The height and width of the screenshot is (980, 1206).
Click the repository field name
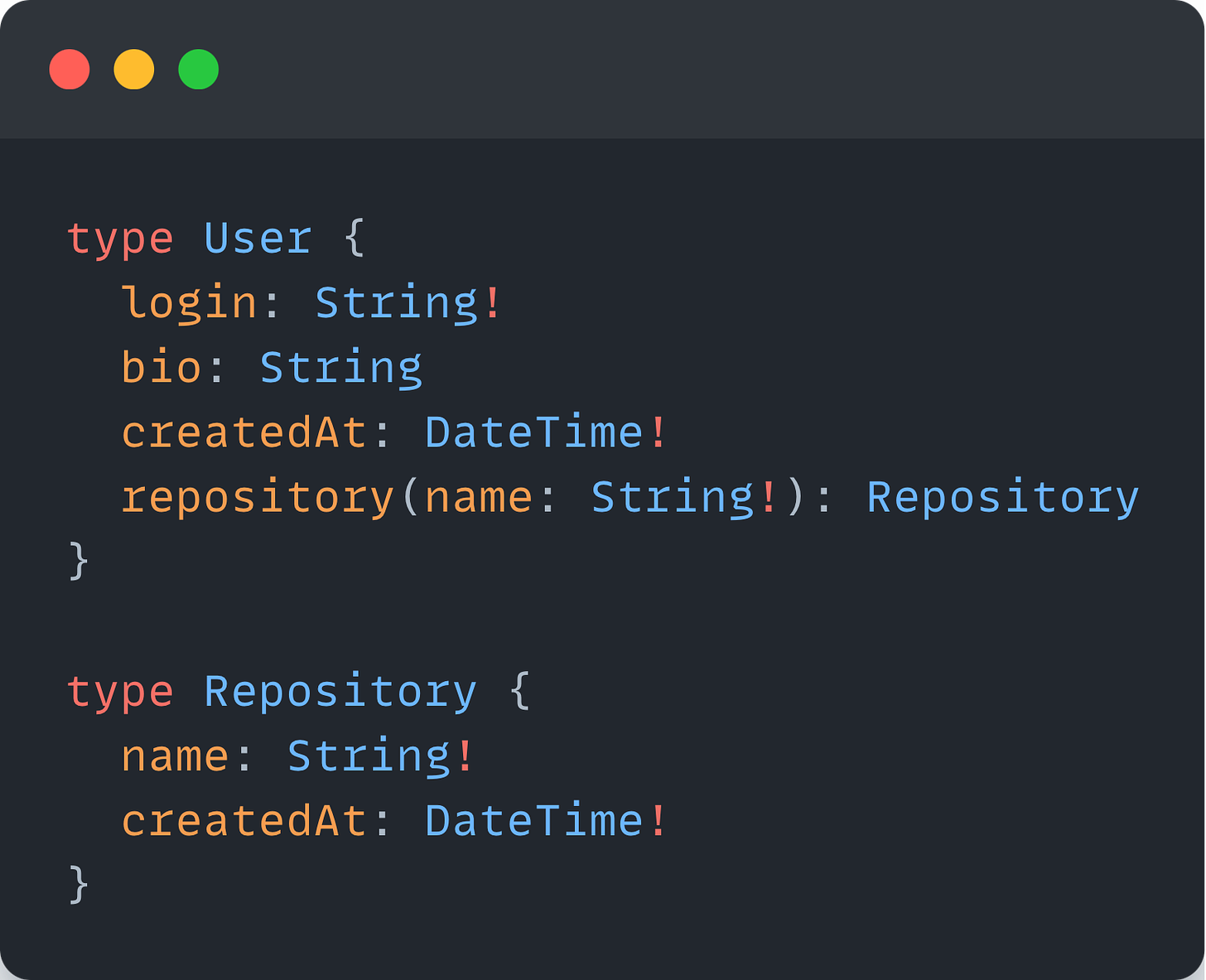[258, 499]
